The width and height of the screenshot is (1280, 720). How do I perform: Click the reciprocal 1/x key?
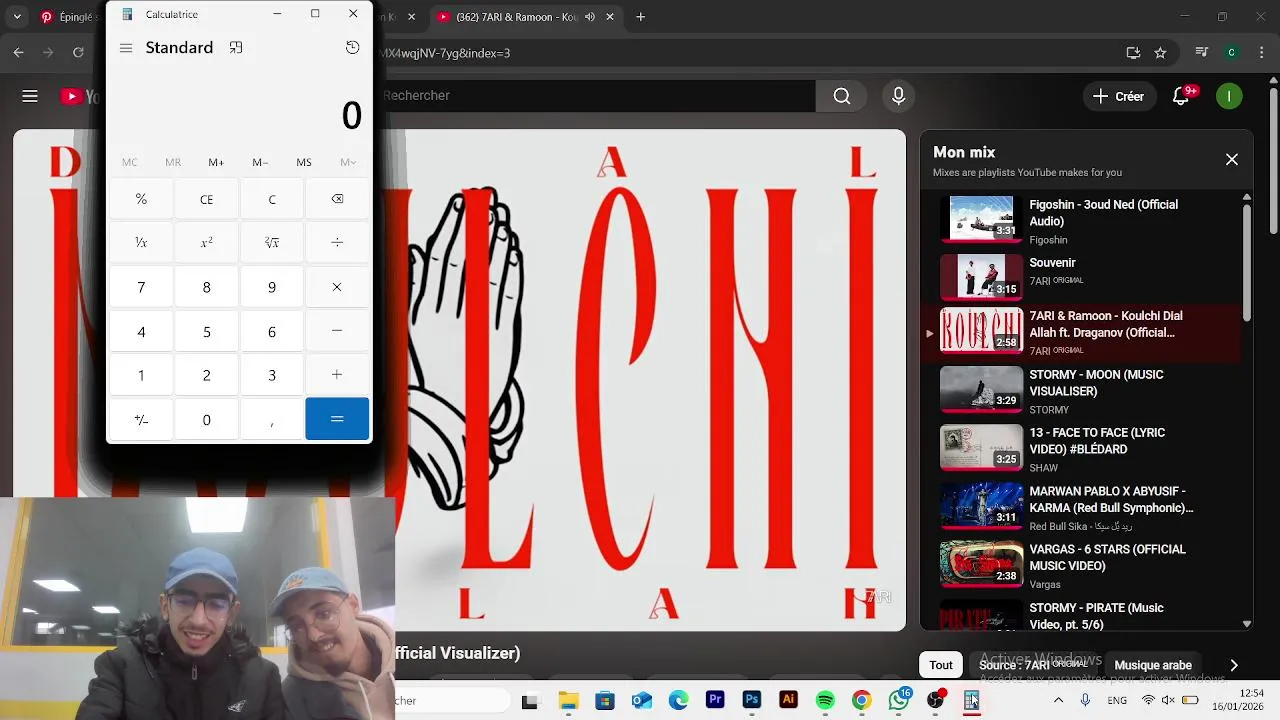click(x=141, y=243)
